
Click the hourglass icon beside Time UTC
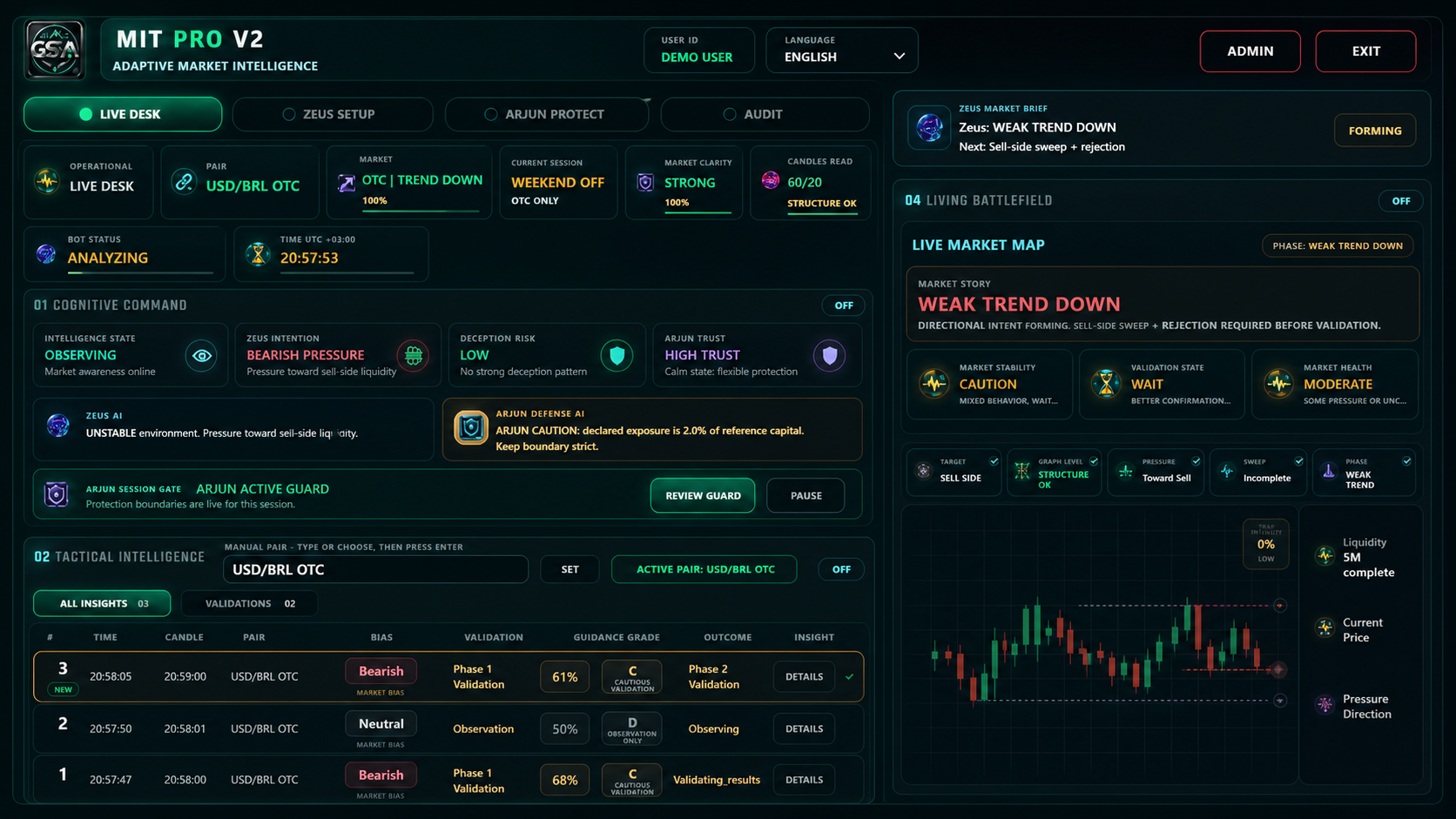click(x=258, y=253)
